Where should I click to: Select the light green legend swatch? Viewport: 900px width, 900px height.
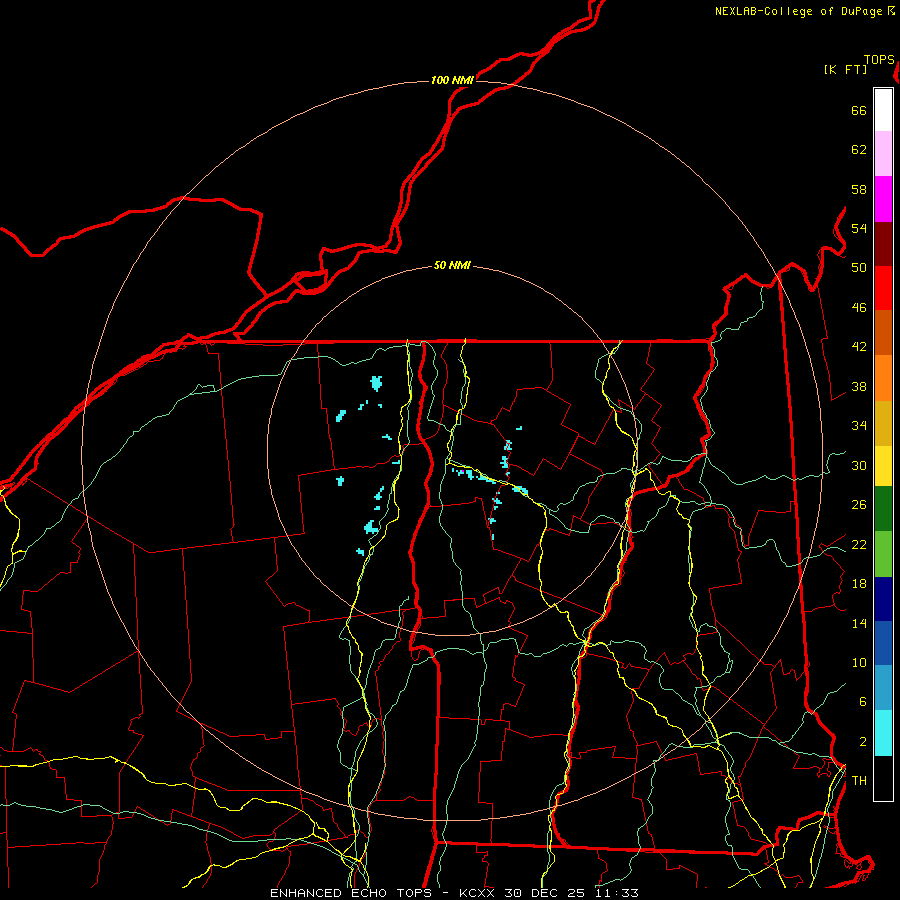pyautogui.click(x=883, y=554)
